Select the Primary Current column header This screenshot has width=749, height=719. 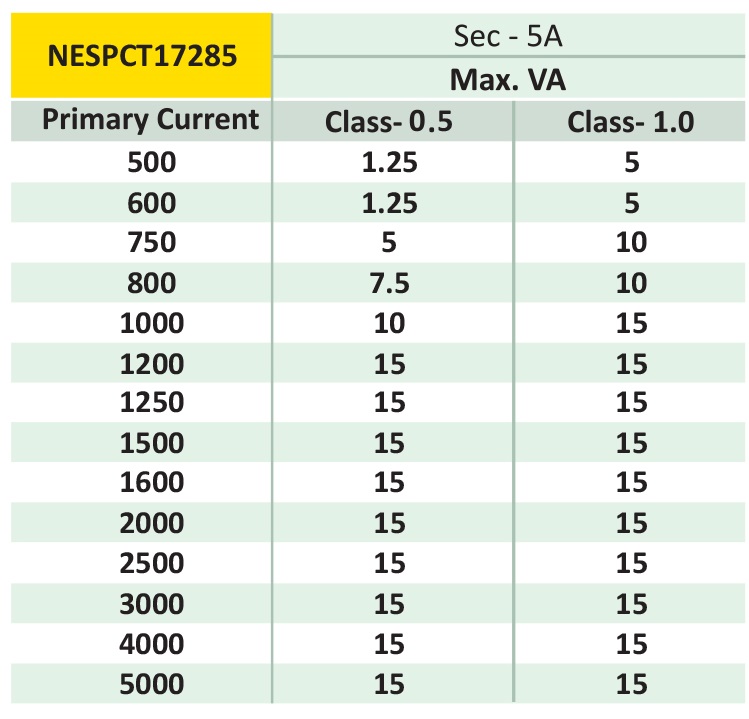150,121
